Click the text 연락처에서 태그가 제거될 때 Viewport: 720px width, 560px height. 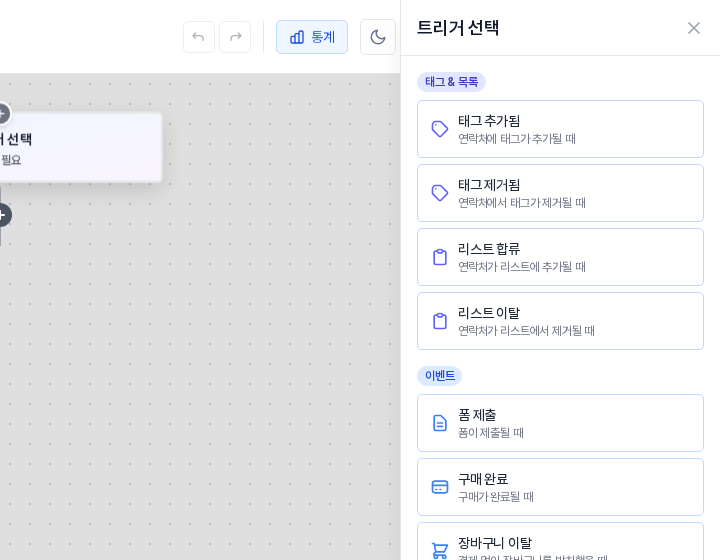pos(522,202)
